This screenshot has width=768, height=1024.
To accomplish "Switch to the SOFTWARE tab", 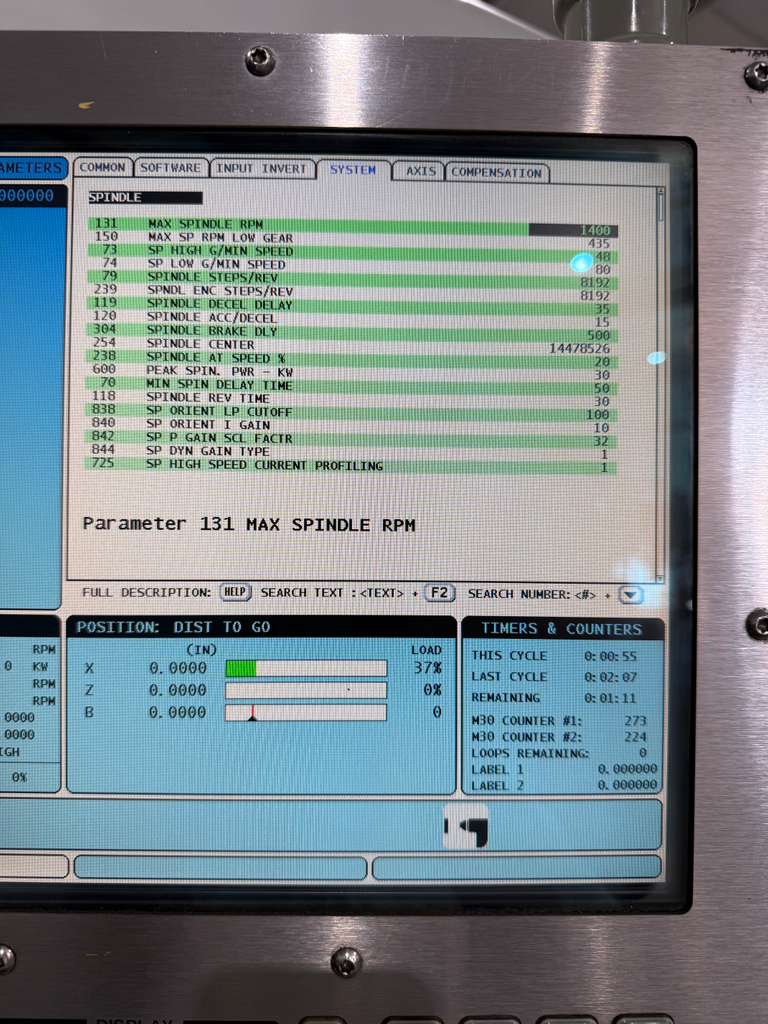I will coord(171,168).
